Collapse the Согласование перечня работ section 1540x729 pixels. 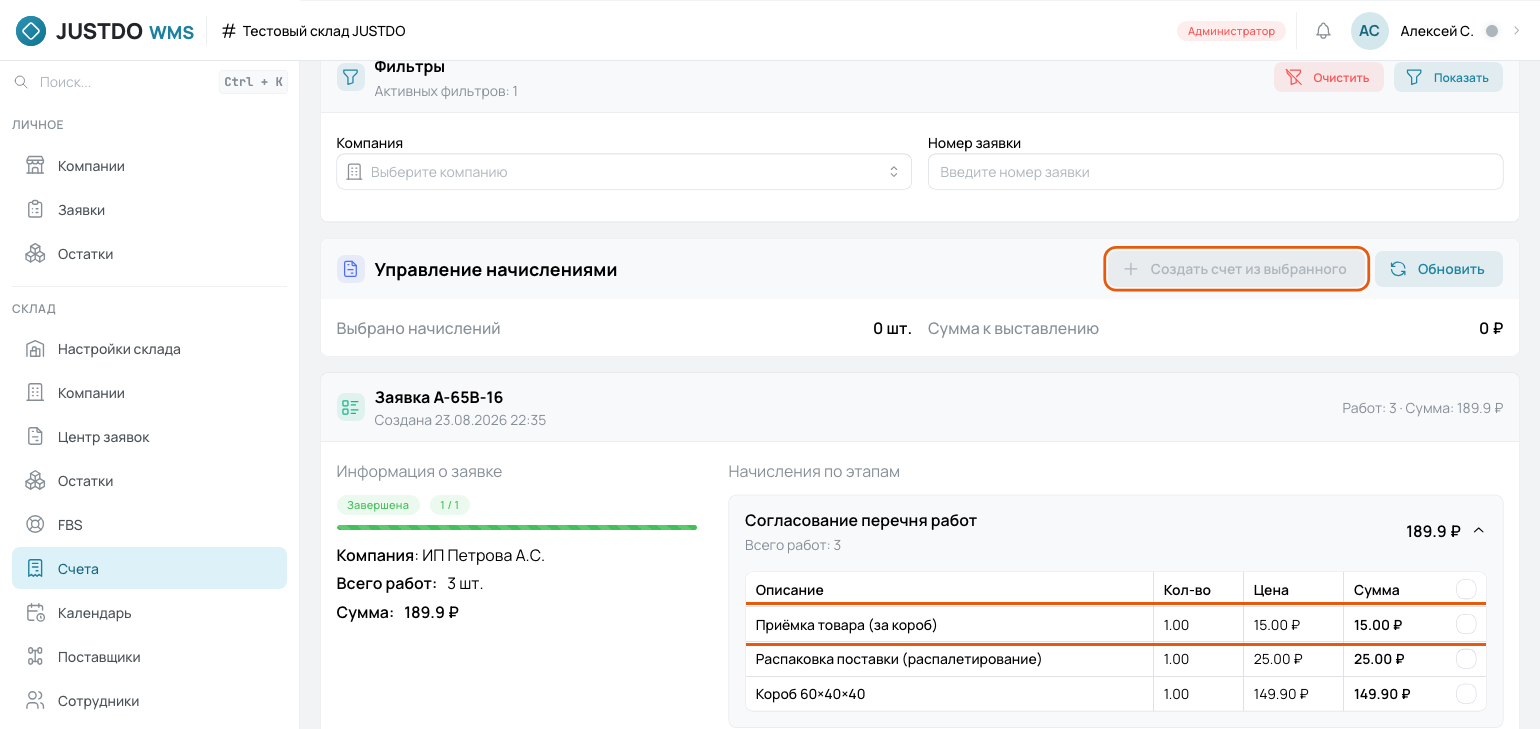(1479, 531)
